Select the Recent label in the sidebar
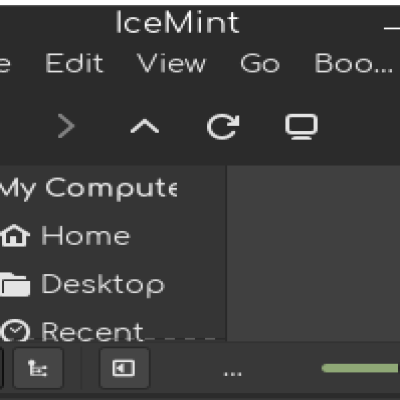The height and width of the screenshot is (400, 400). 92,331
